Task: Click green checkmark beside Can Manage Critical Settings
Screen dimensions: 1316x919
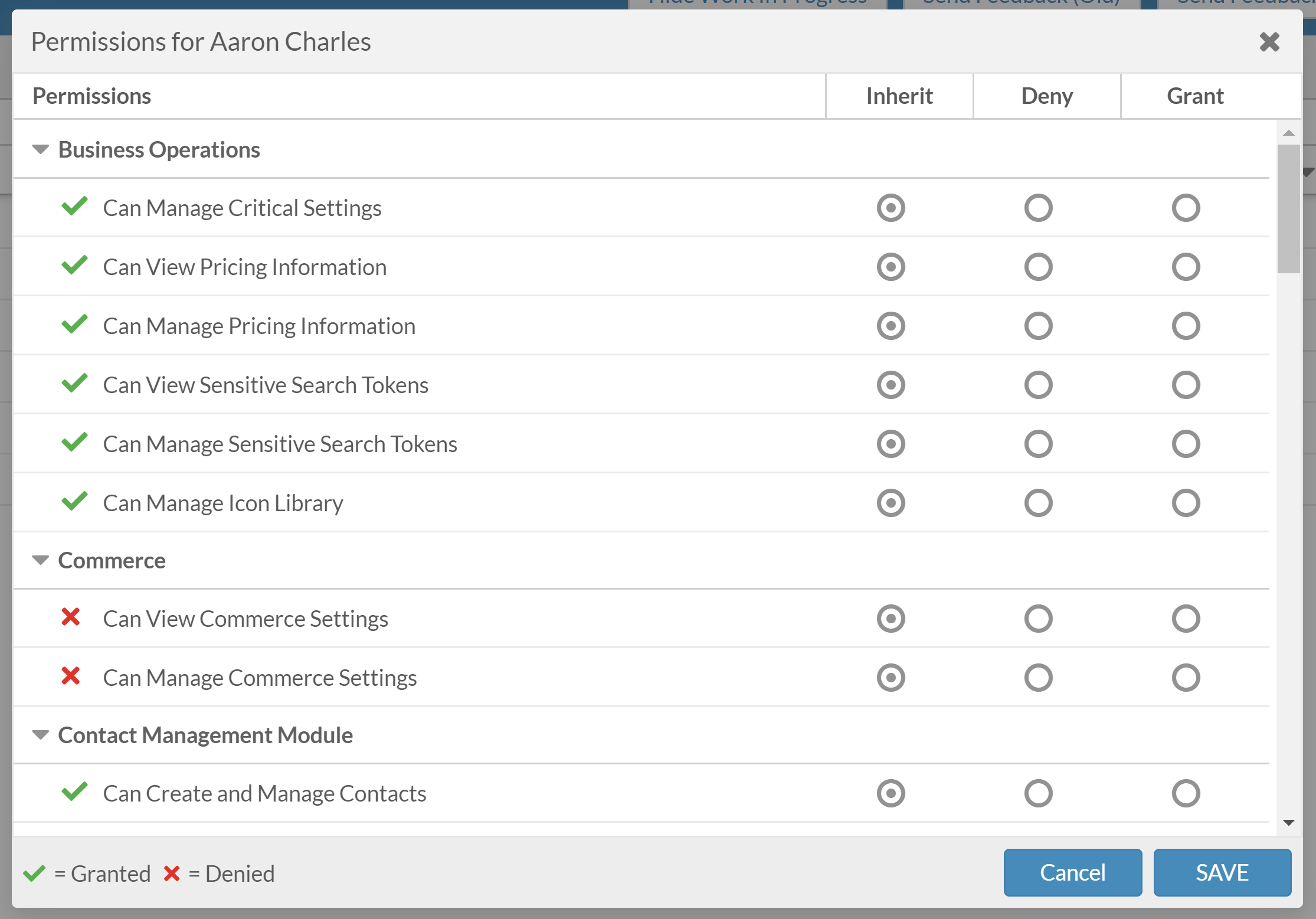Action: click(74, 207)
